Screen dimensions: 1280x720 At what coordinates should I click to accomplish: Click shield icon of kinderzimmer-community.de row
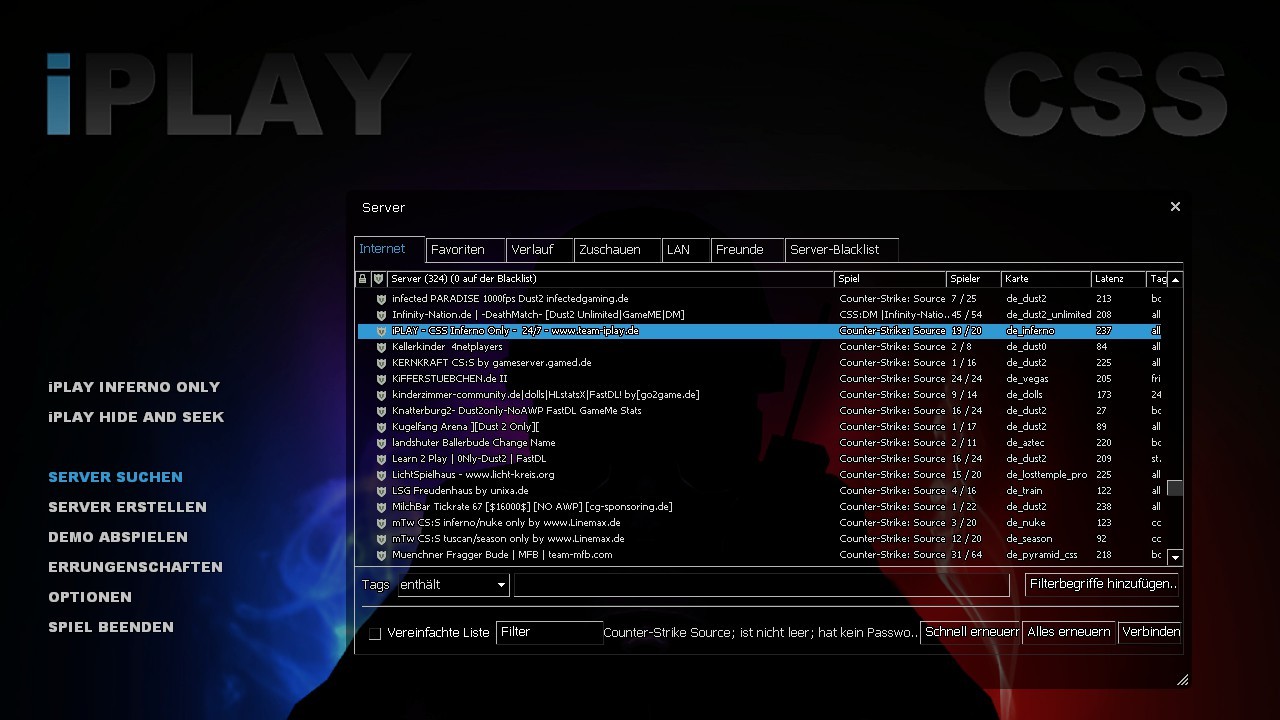click(x=381, y=395)
